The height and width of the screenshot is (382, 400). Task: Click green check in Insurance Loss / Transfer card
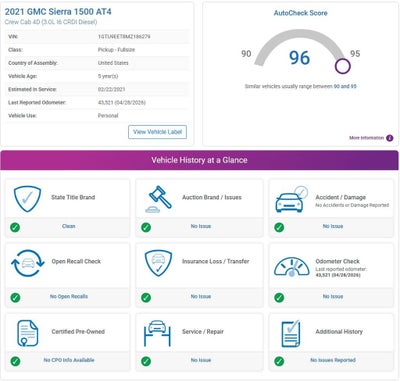pos(146,297)
